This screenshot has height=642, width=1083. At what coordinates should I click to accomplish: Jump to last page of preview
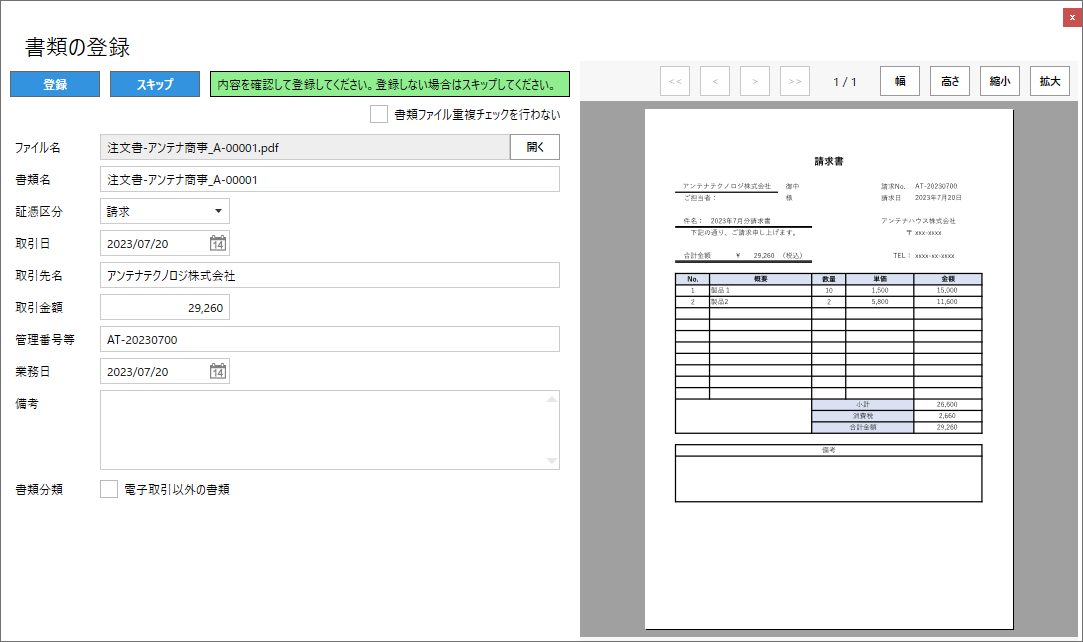795,82
